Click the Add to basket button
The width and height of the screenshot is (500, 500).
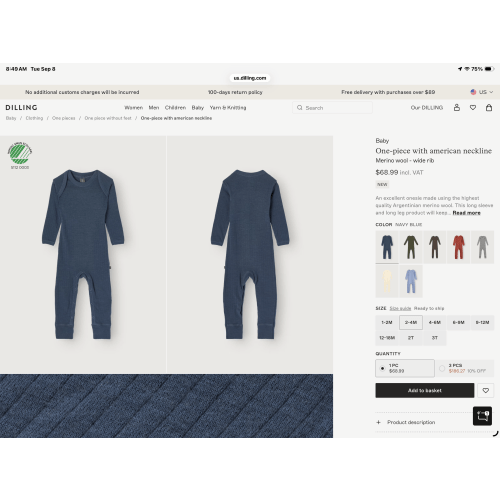[425, 390]
